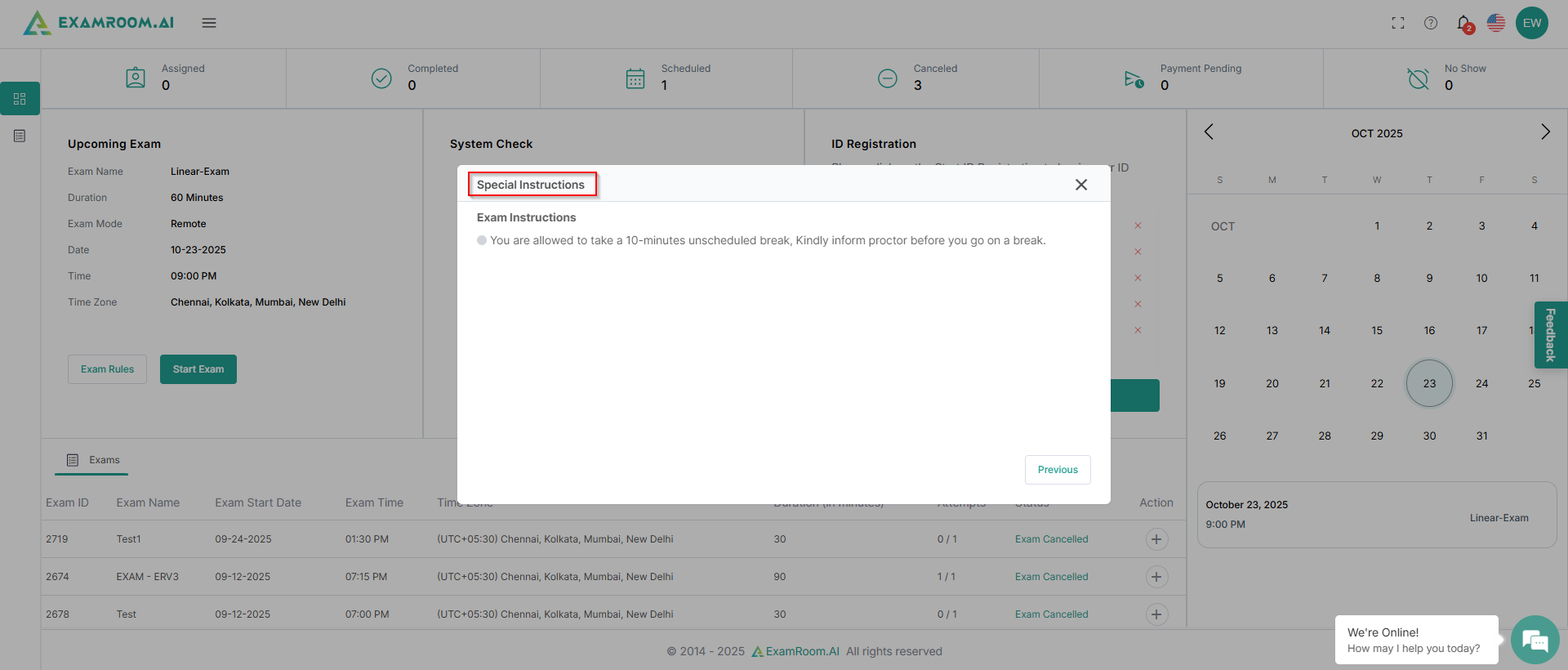Viewport: 1568px width, 670px height.
Task: Open the list view sidebar icon
Action: (20, 136)
